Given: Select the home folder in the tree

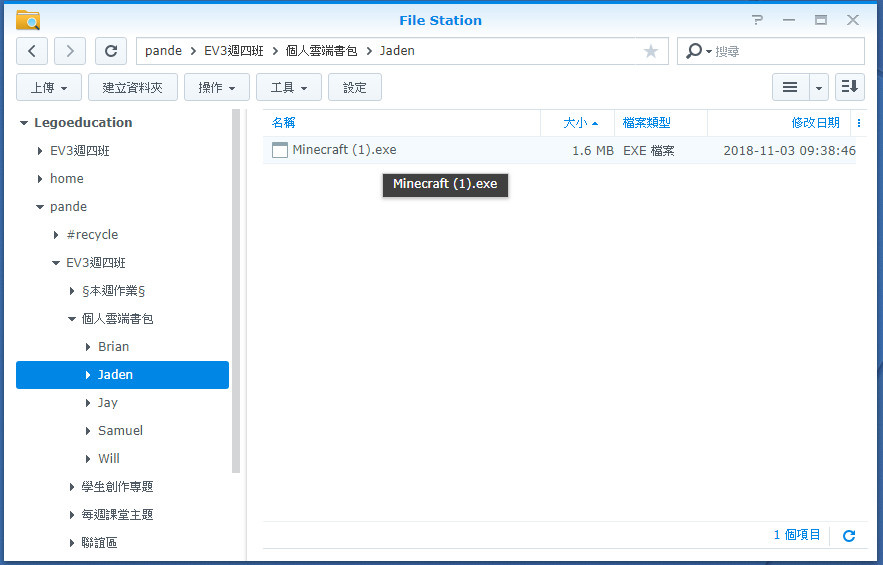Looking at the screenshot, I should 66,179.
